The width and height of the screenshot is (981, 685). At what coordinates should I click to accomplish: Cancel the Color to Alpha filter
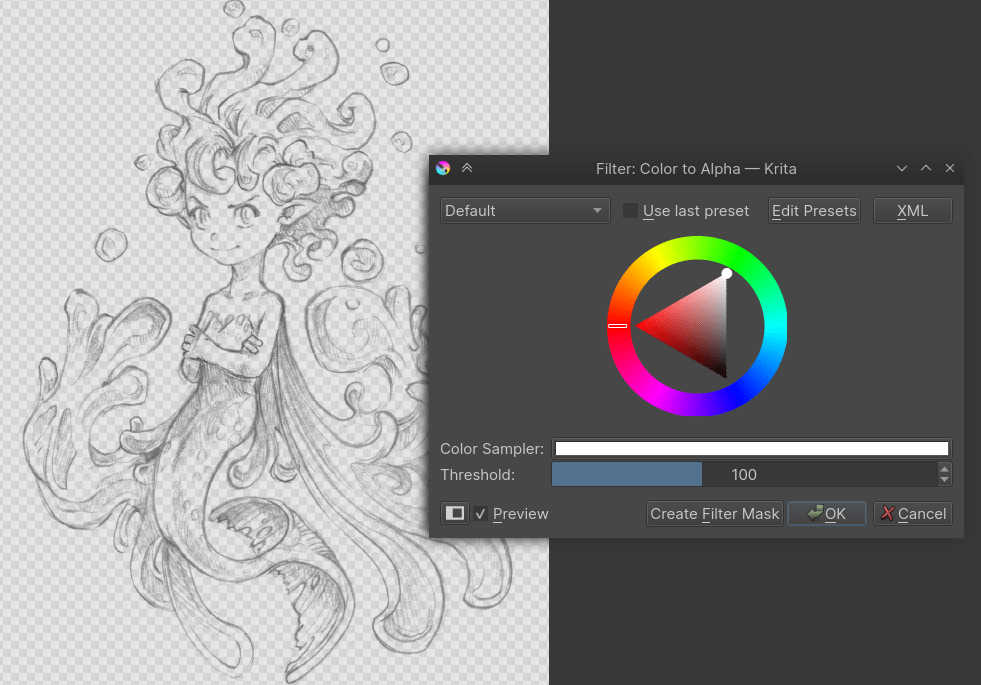click(912, 513)
